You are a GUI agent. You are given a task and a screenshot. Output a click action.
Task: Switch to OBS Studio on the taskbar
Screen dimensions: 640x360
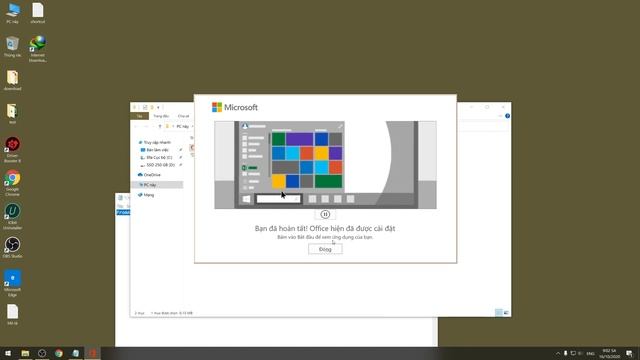click(42, 353)
